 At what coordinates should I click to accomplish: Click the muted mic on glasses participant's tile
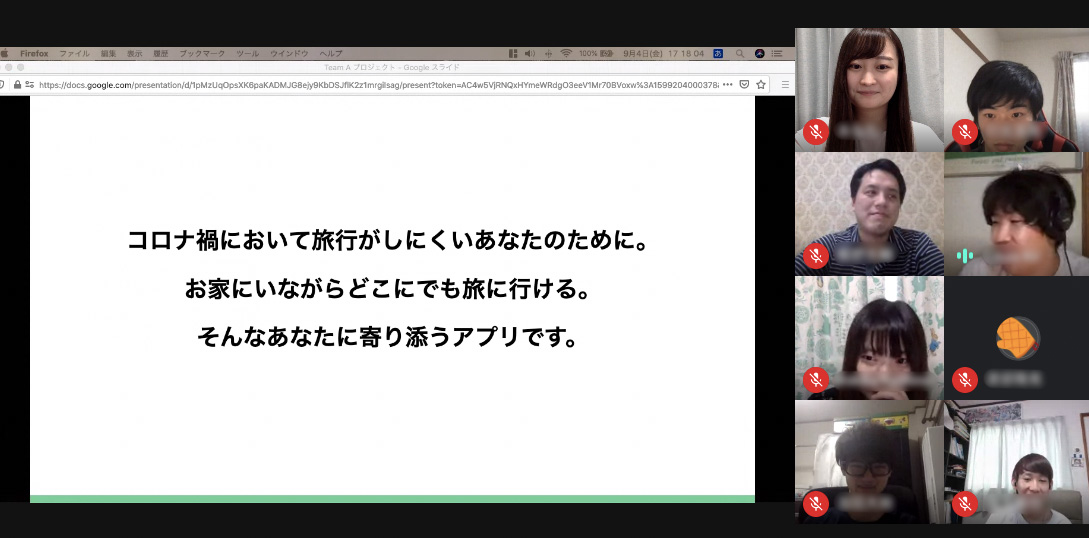click(x=816, y=503)
